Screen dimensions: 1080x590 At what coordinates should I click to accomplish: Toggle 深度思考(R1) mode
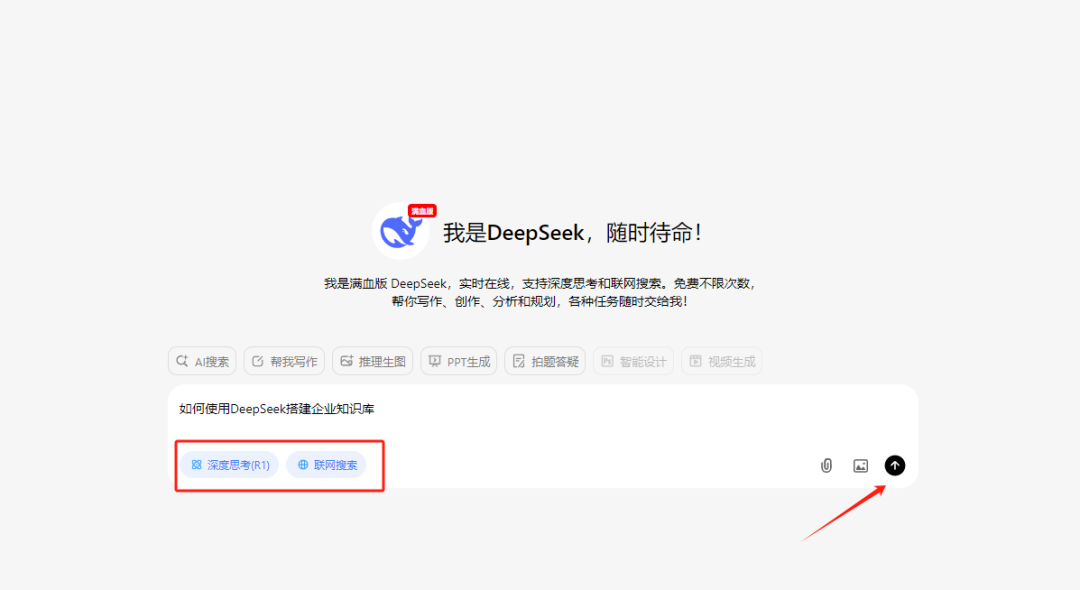pyautogui.click(x=230, y=465)
